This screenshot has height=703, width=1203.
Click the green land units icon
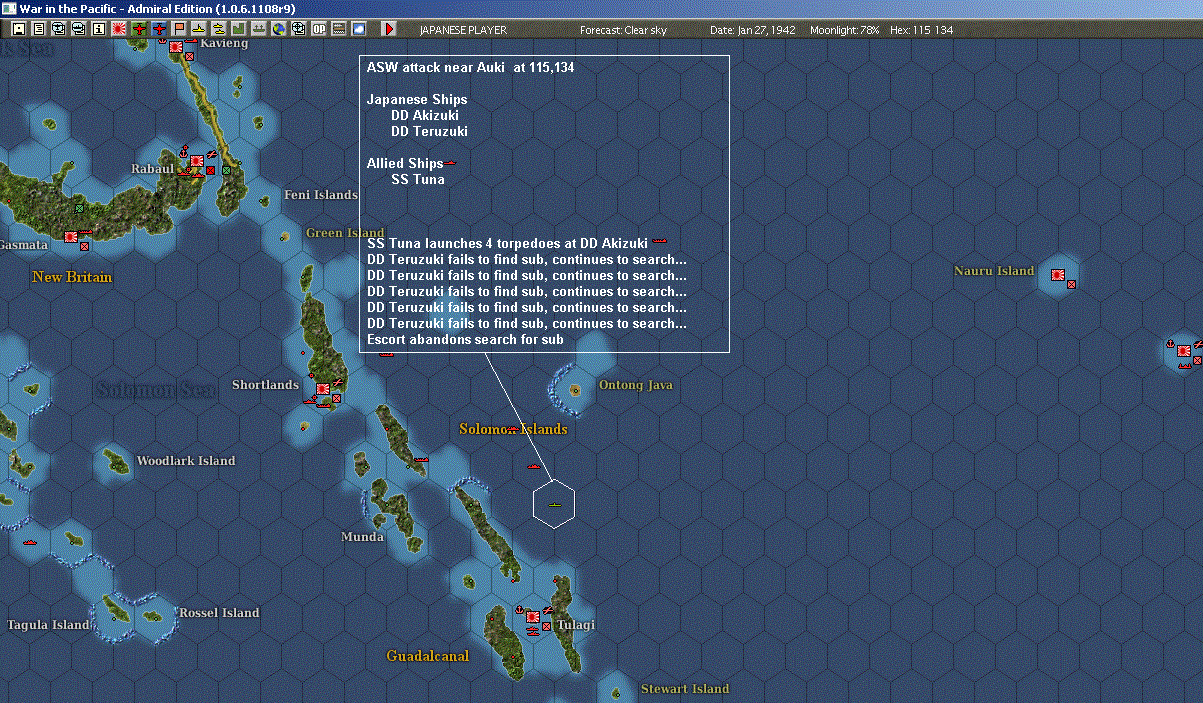tap(238, 29)
